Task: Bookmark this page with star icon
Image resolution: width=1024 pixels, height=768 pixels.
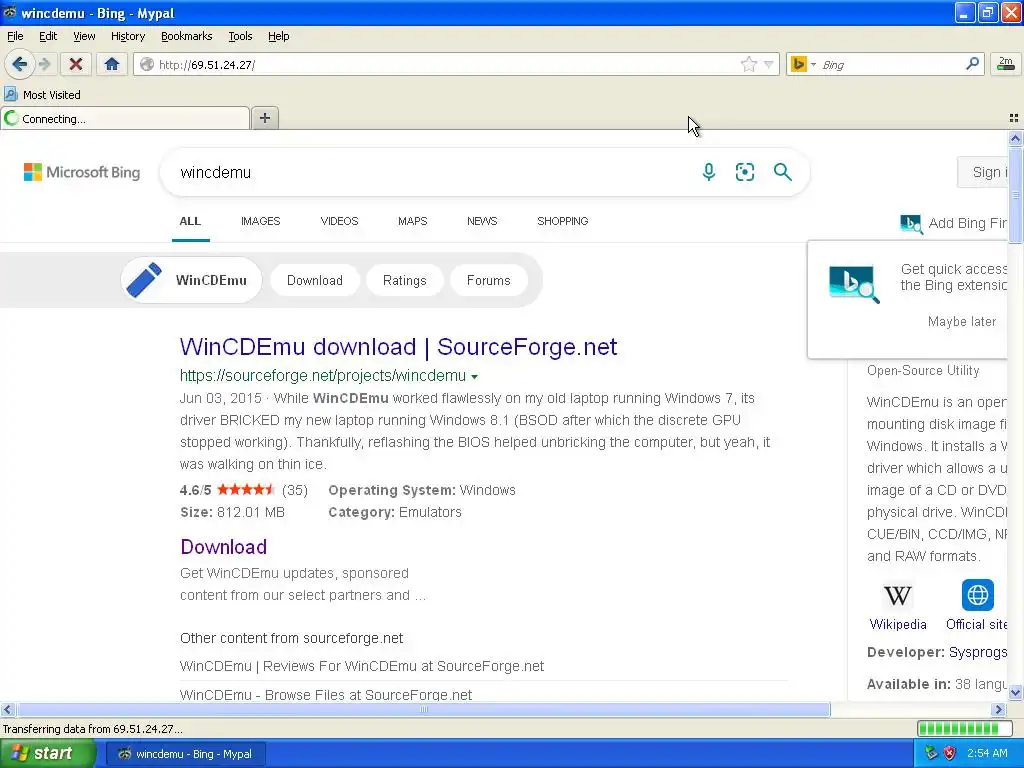Action: 748,64
